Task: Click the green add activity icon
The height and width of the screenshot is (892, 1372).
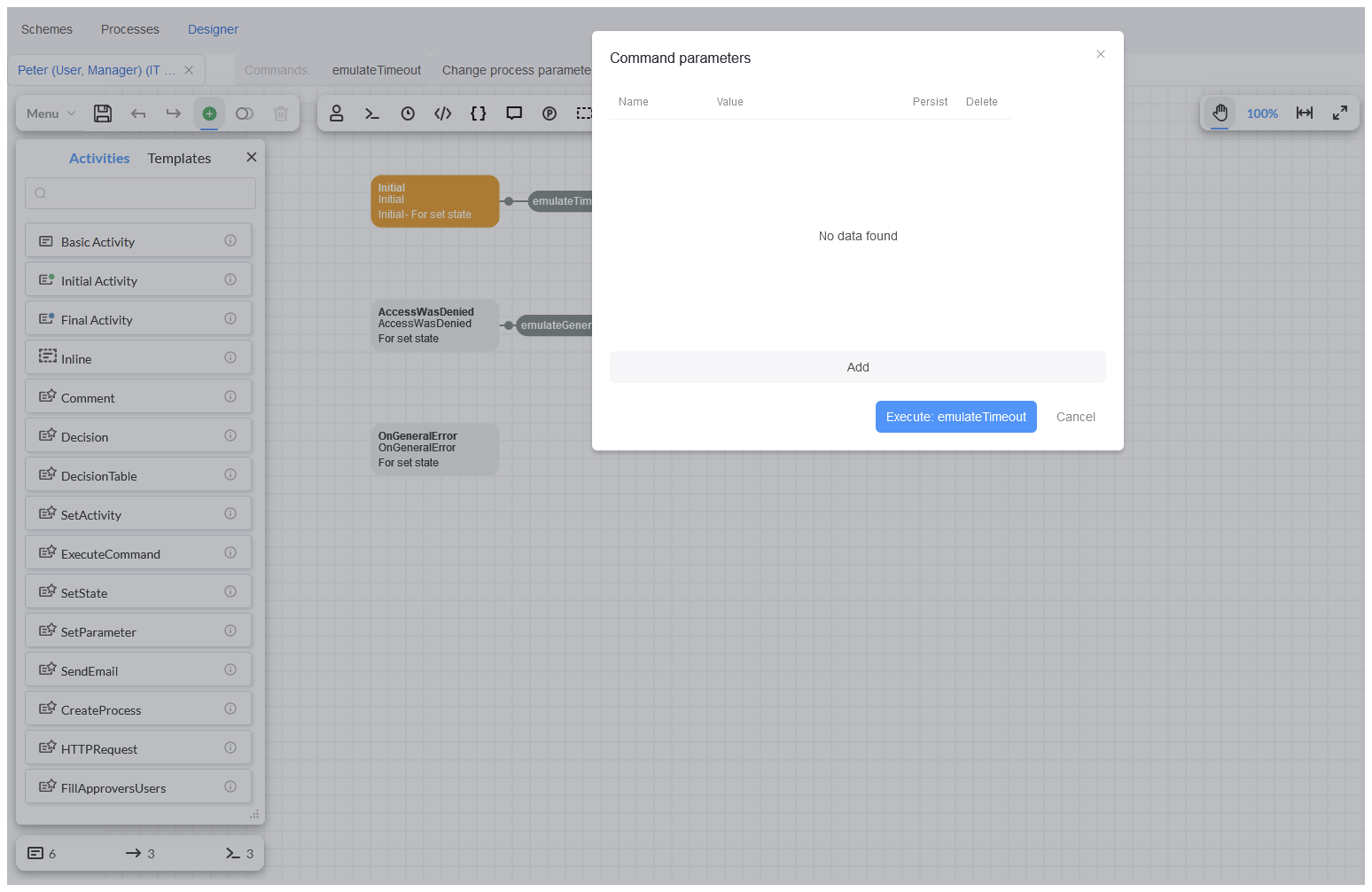Action: click(x=209, y=113)
